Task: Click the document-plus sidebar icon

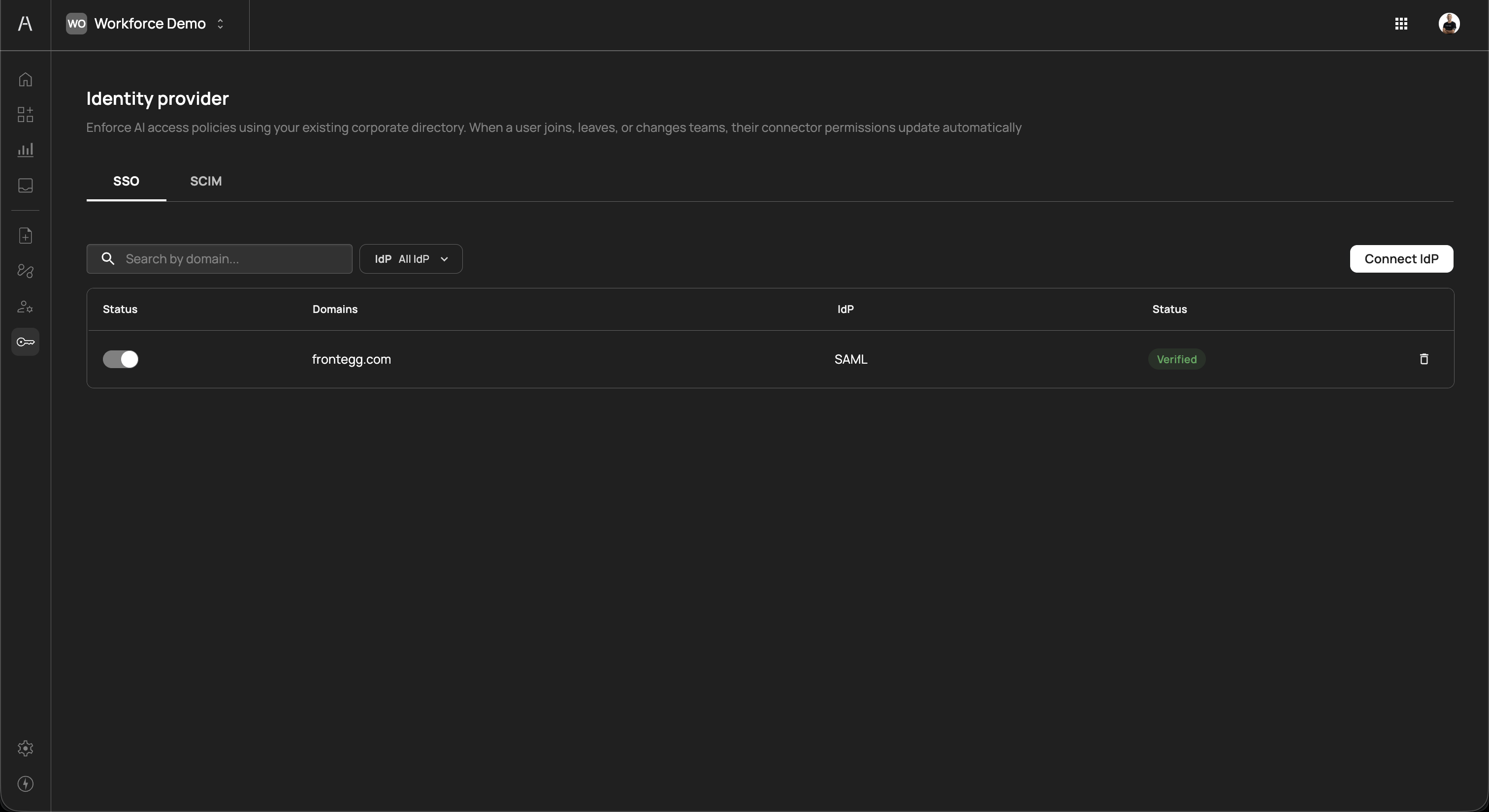Action: (26, 236)
